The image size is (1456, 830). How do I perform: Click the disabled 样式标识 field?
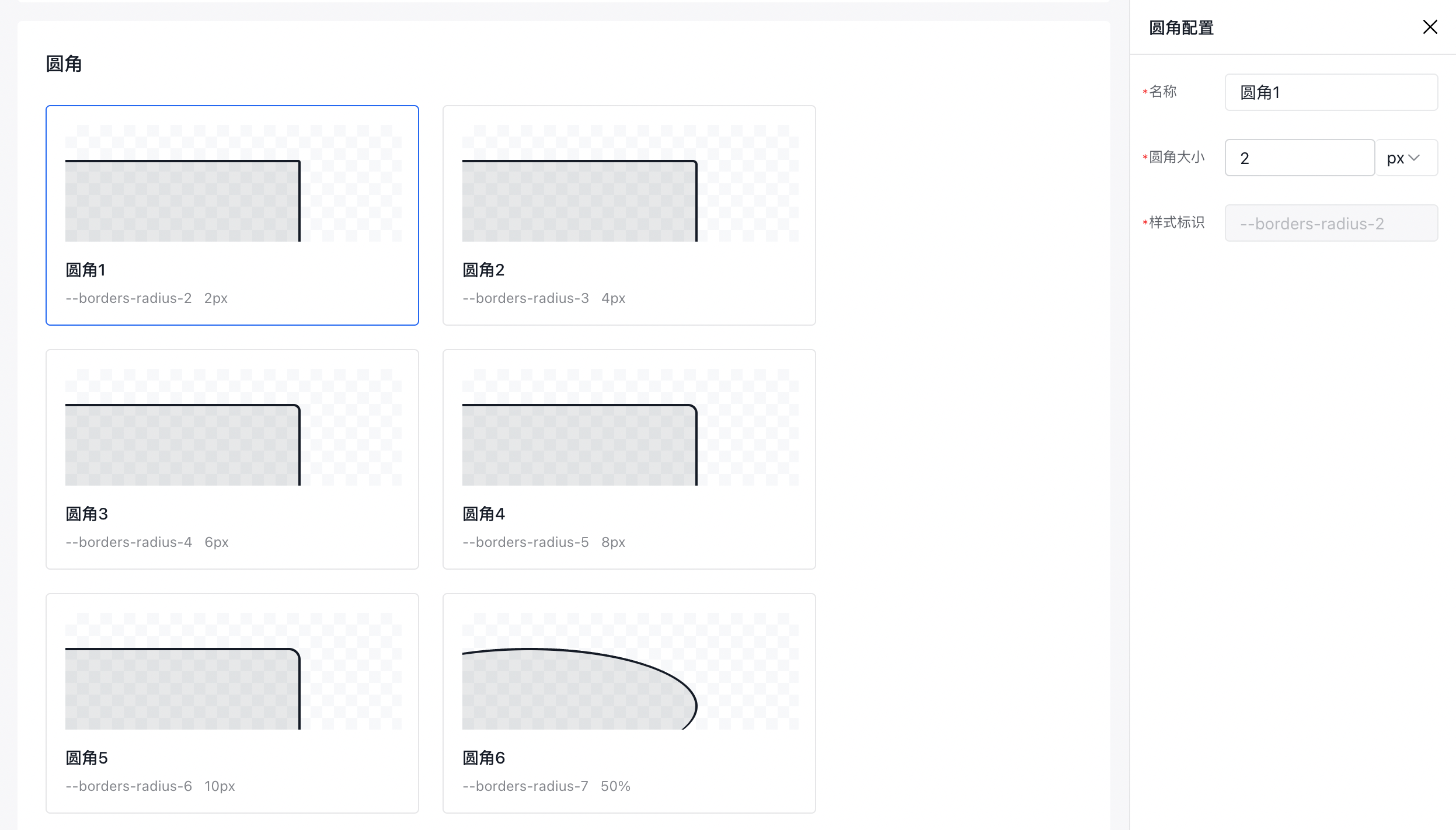pyautogui.click(x=1330, y=223)
